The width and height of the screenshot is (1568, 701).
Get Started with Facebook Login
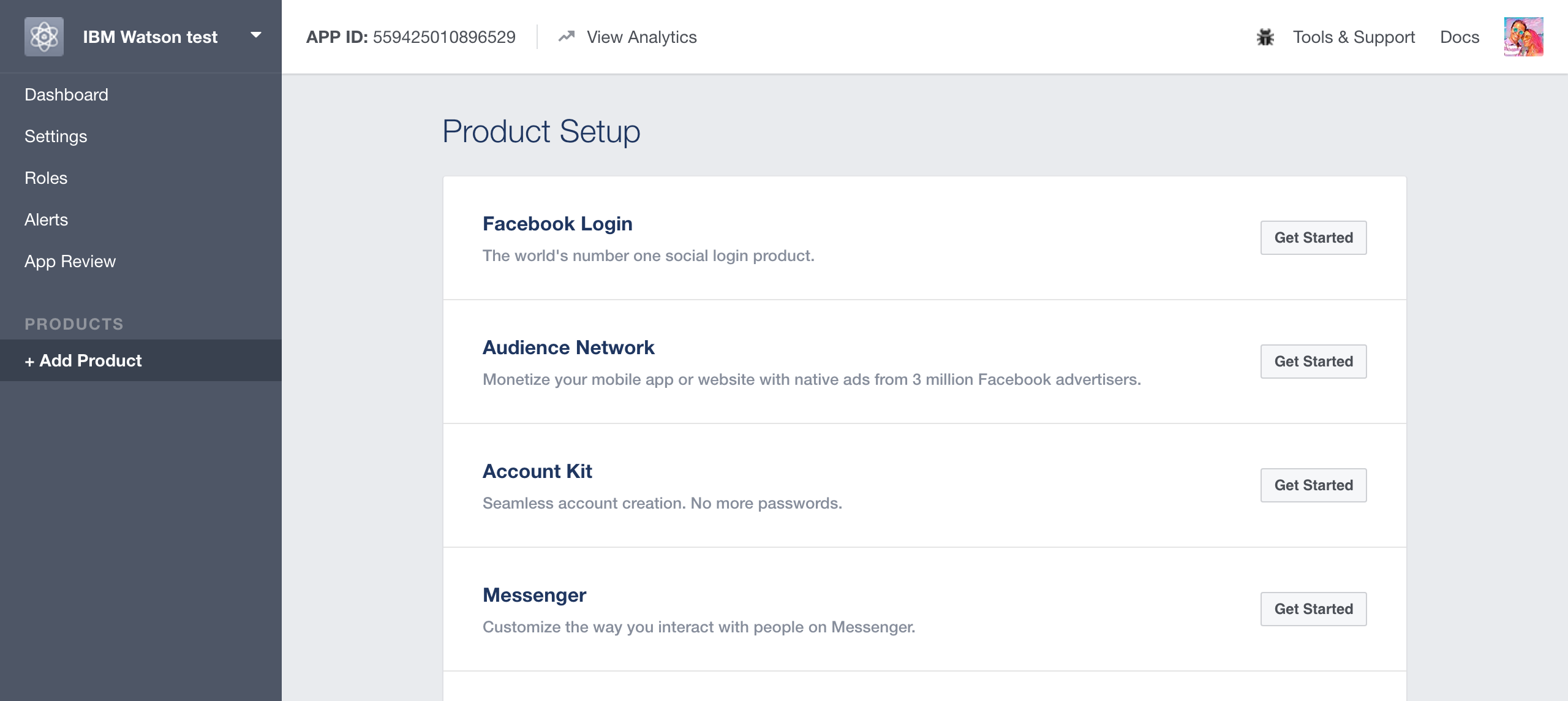click(x=1313, y=238)
